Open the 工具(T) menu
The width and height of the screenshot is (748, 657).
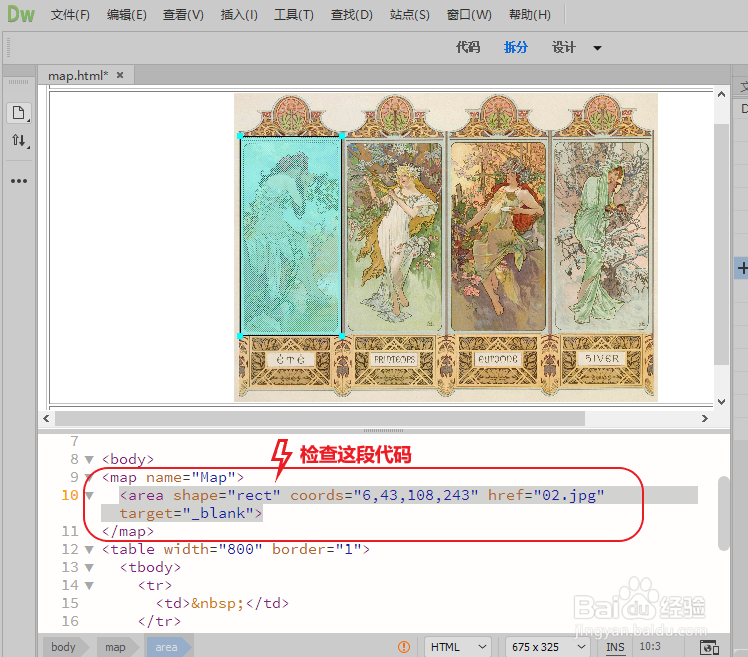tap(294, 15)
